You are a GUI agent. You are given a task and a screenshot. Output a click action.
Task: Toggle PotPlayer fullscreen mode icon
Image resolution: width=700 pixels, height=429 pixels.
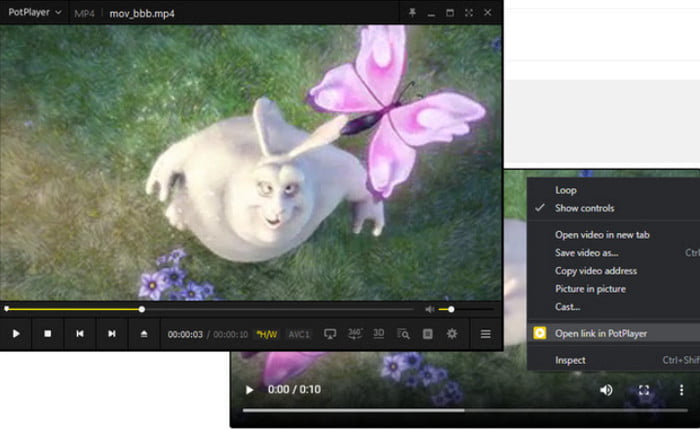tap(468, 12)
